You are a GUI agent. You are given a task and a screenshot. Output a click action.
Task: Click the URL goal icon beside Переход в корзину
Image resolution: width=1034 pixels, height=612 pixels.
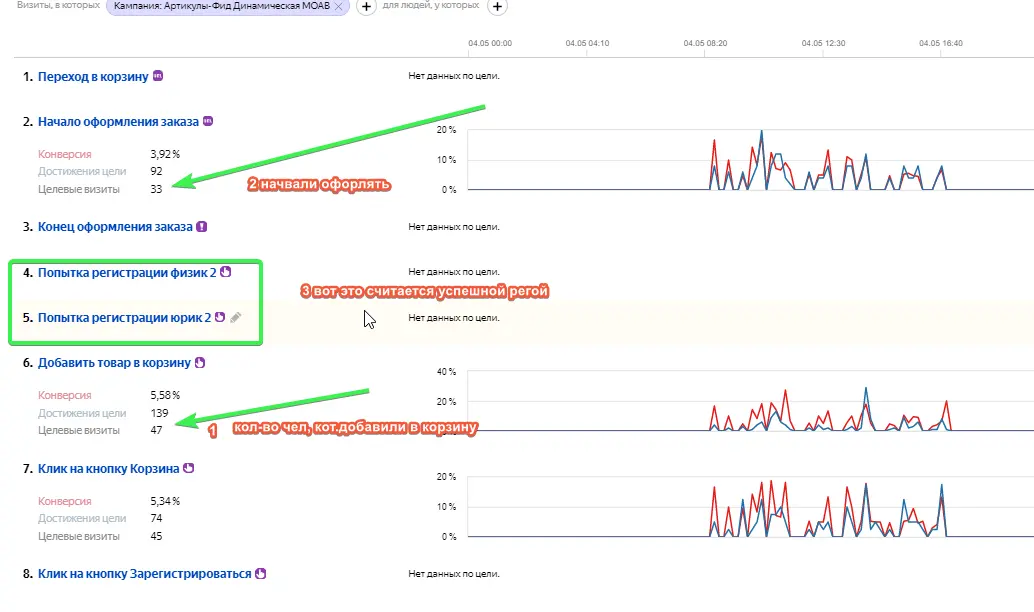[x=157, y=76]
